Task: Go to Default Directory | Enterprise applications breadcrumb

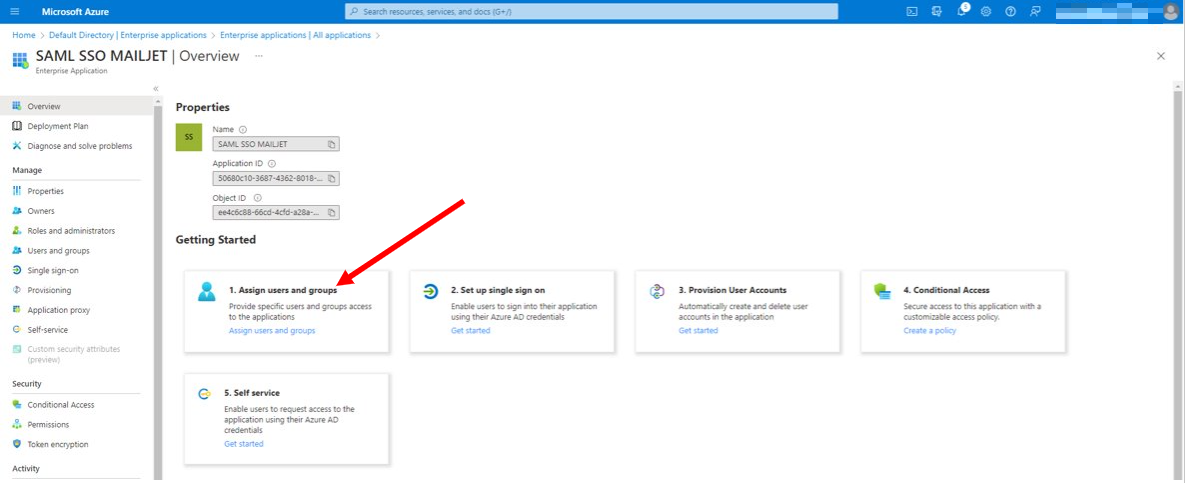Action: [128, 35]
